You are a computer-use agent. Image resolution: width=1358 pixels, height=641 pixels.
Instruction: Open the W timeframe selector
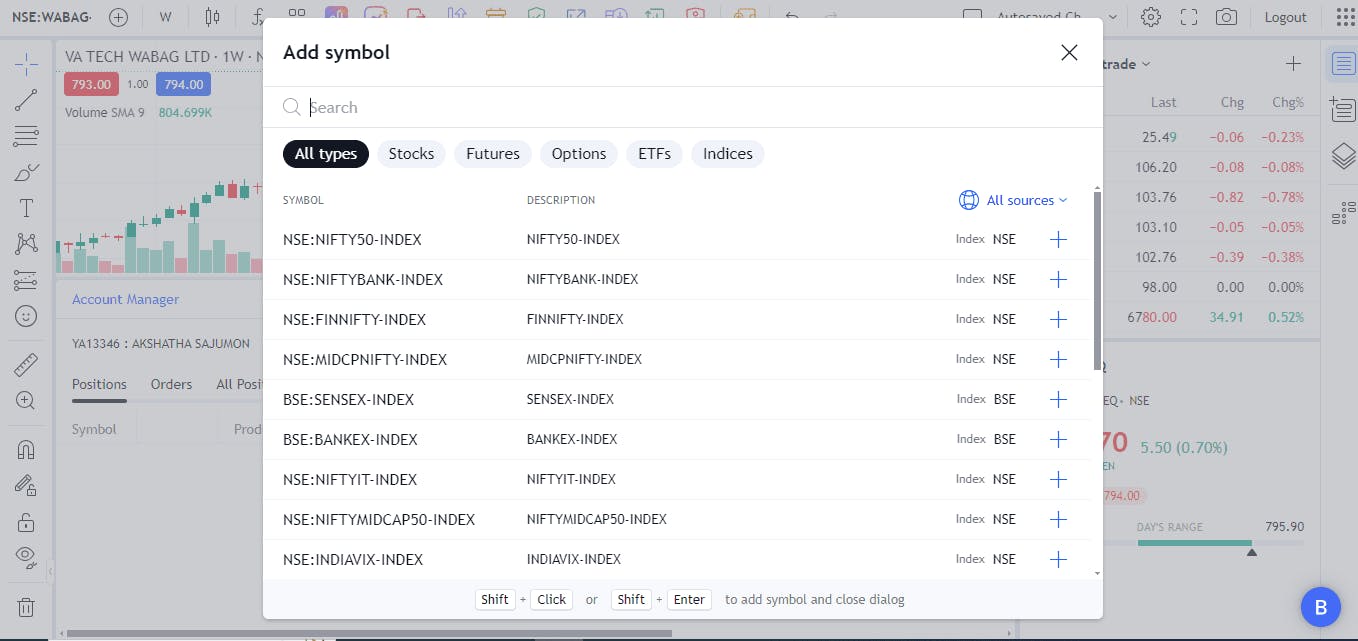[165, 17]
